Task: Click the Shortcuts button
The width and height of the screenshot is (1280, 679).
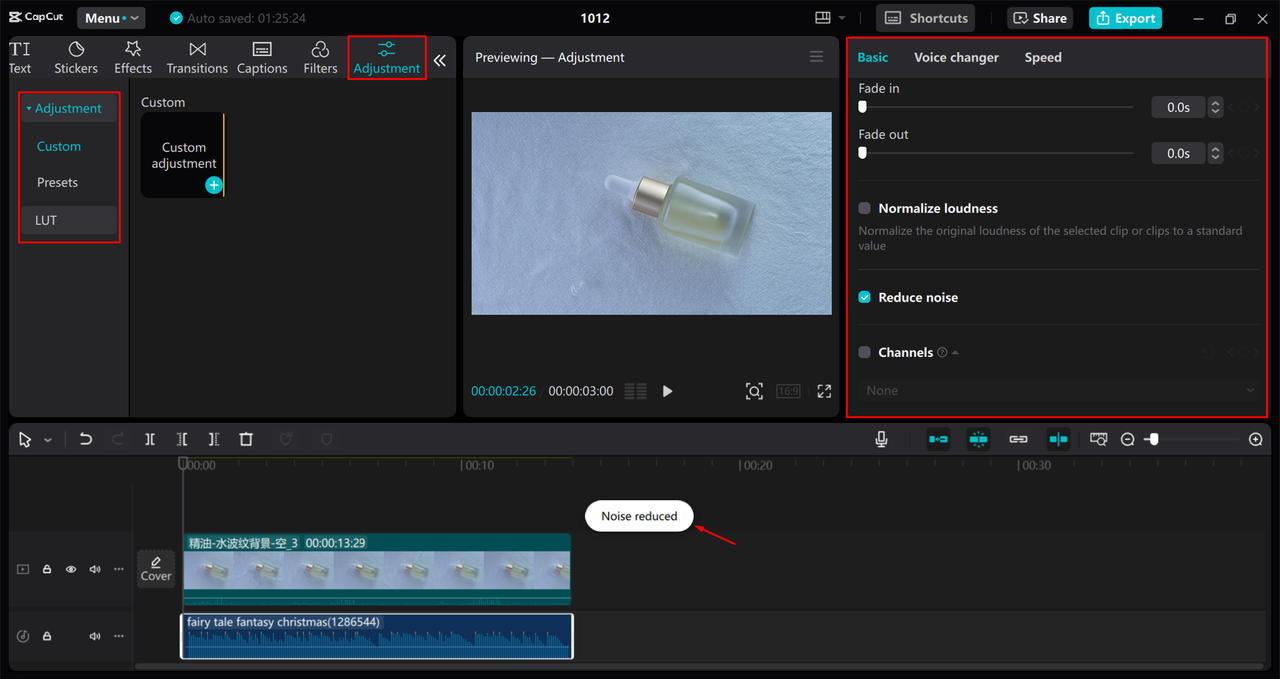Action: tap(926, 18)
